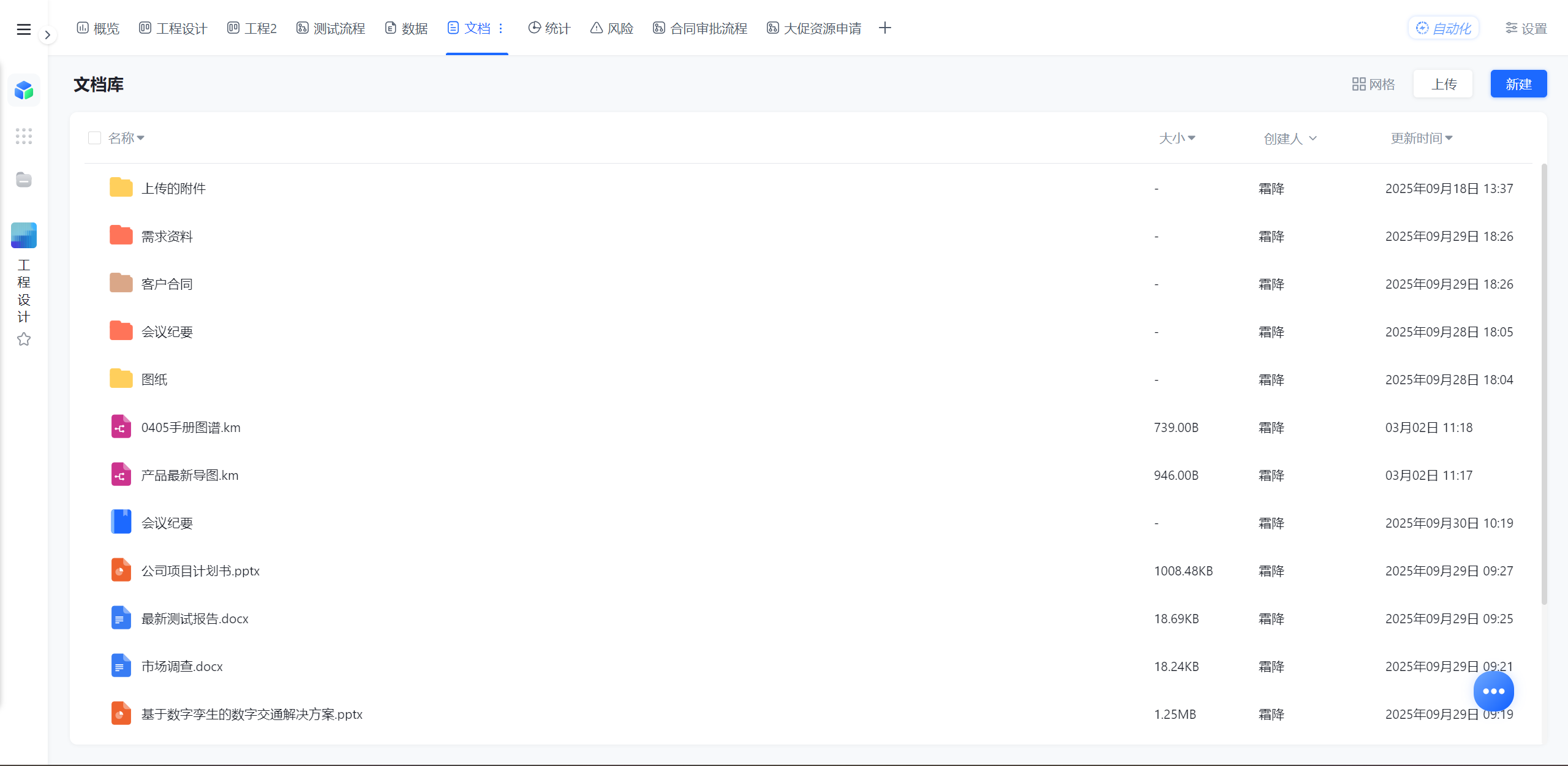Viewport: 1568px width, 766px height.
Task: Open the 图纸 folder name
Action: coord(154,379)
